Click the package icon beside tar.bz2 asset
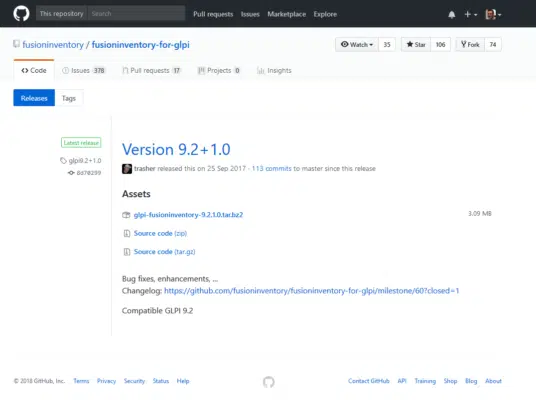The image size is (536, 400). (126, 215)
